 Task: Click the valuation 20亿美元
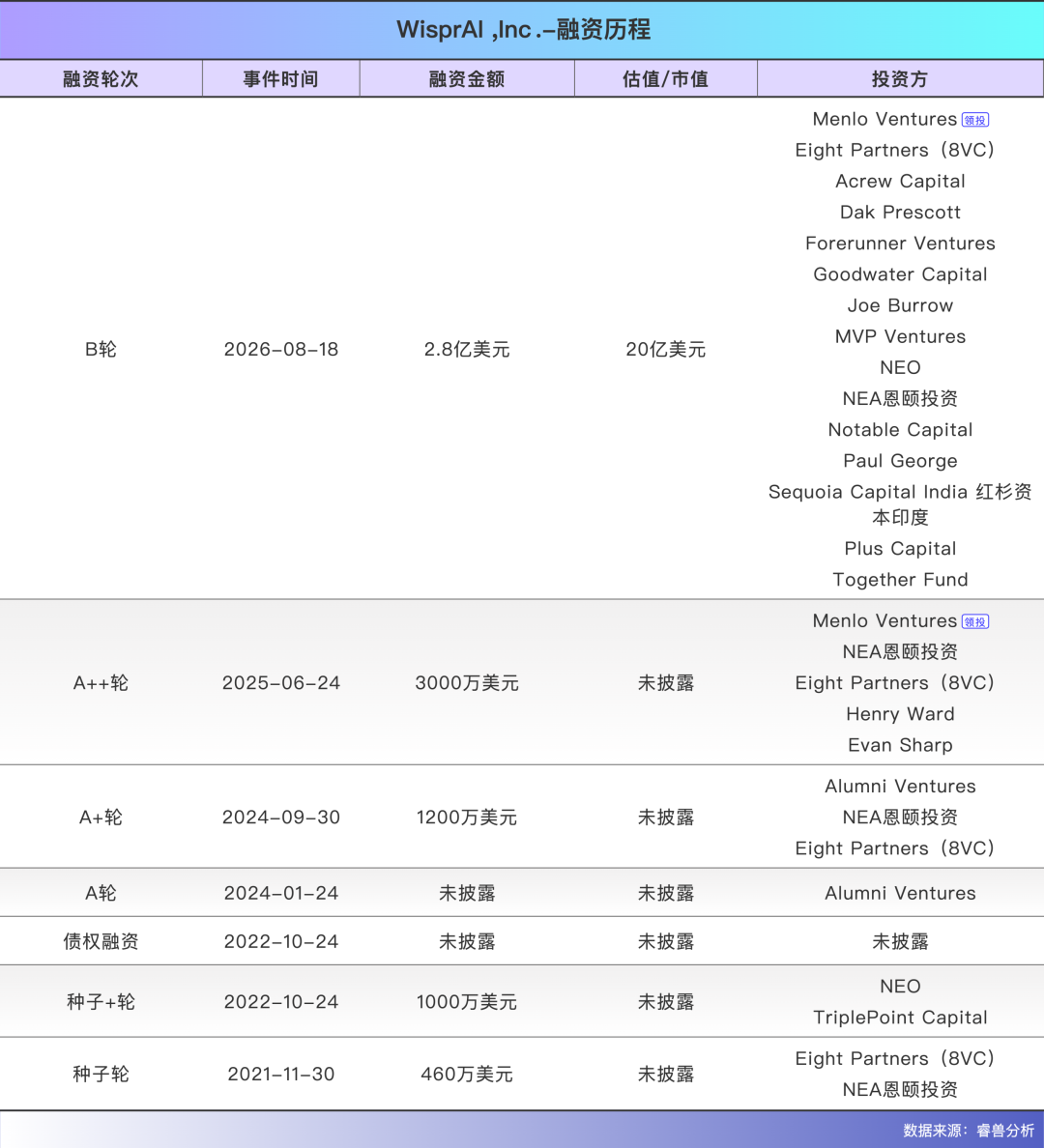(x=665, y=349)
